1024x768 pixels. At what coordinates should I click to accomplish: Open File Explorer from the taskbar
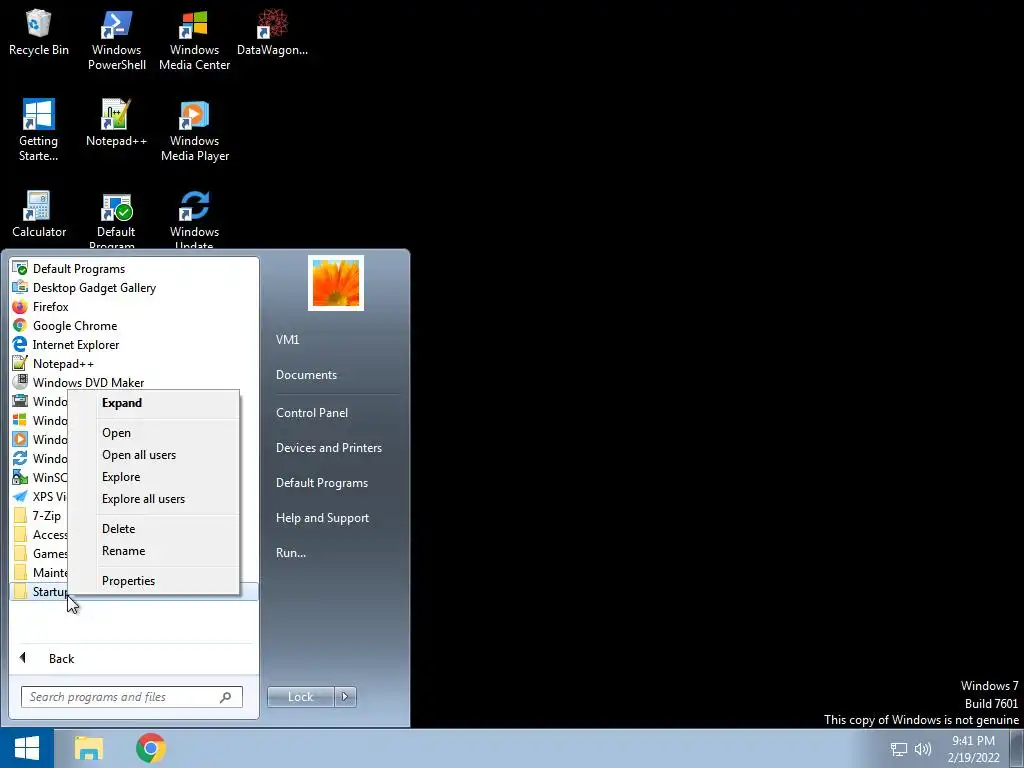89,748
